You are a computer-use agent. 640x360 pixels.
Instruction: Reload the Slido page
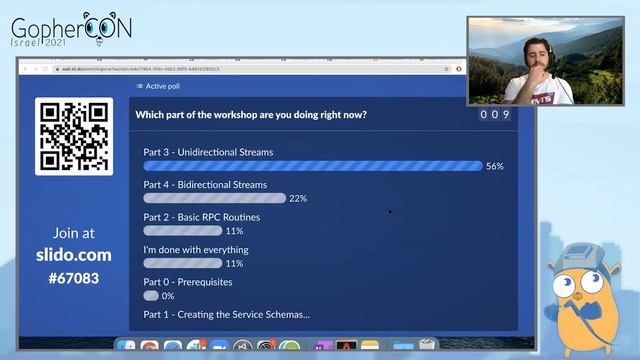point(45,69)
